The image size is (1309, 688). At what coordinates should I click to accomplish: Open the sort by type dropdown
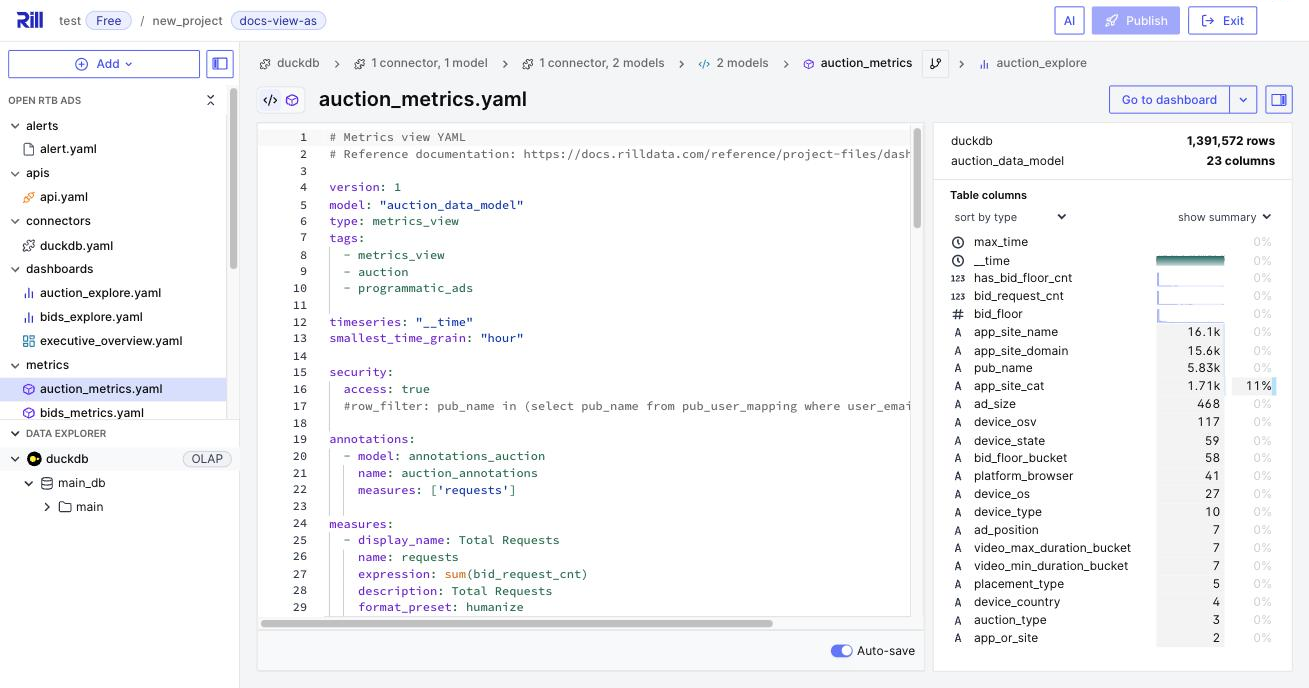[x=1010, y=217]
